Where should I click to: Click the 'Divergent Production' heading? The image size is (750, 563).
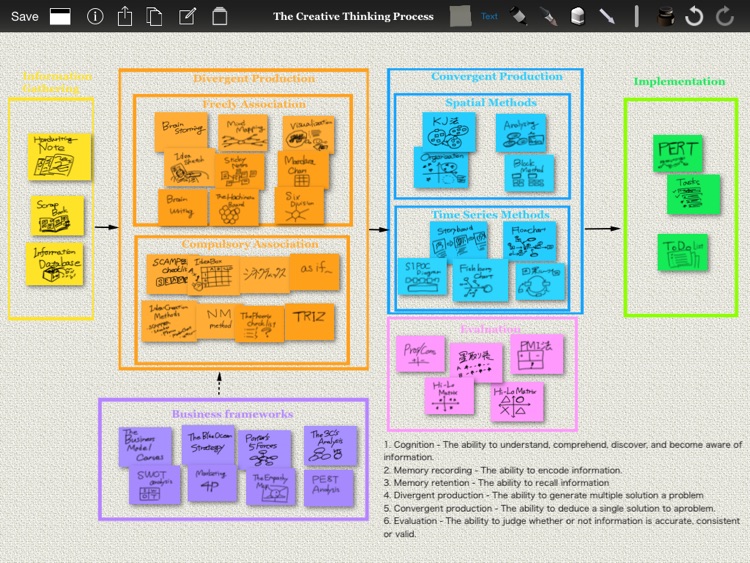254,79
